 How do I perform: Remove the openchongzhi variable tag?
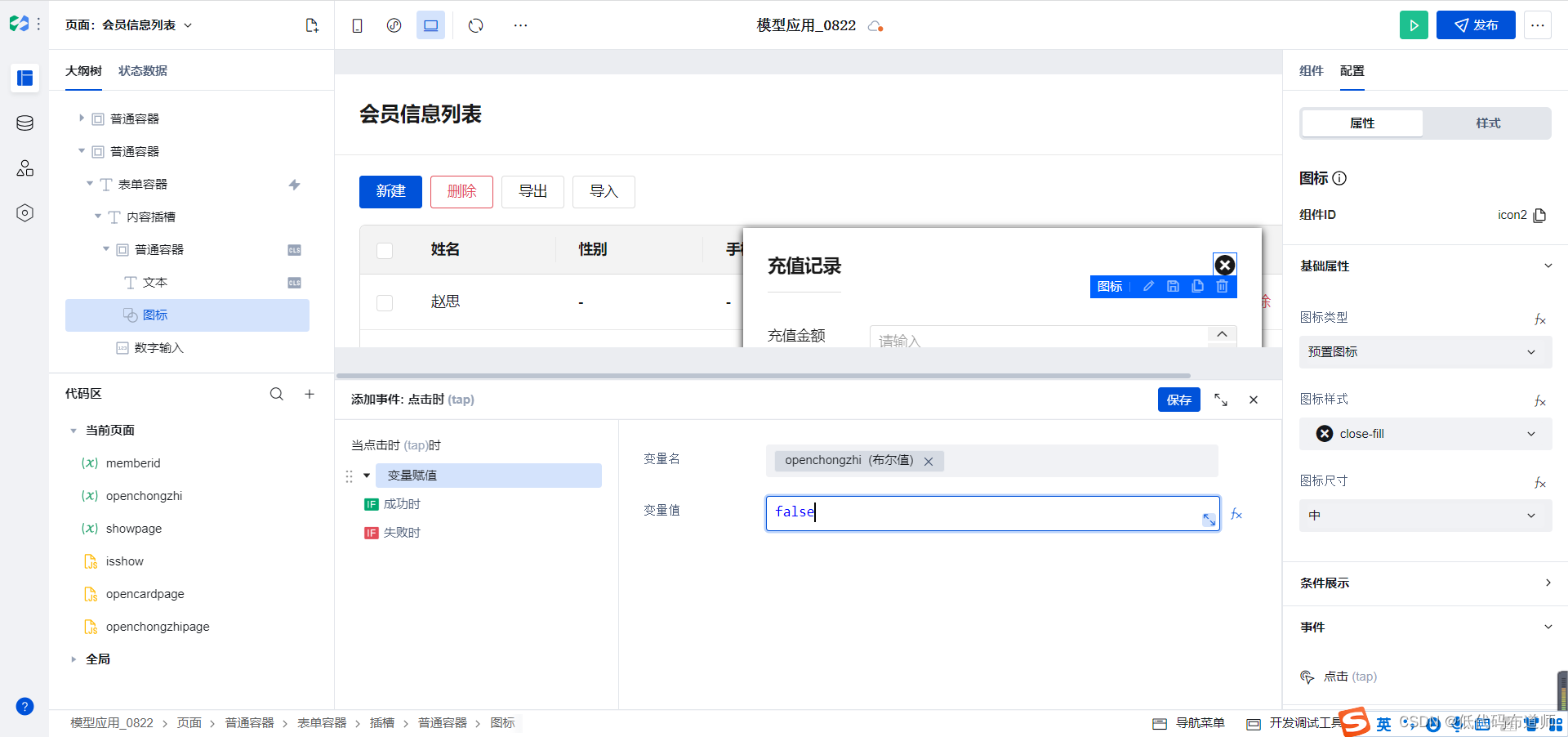click(929, 462)
